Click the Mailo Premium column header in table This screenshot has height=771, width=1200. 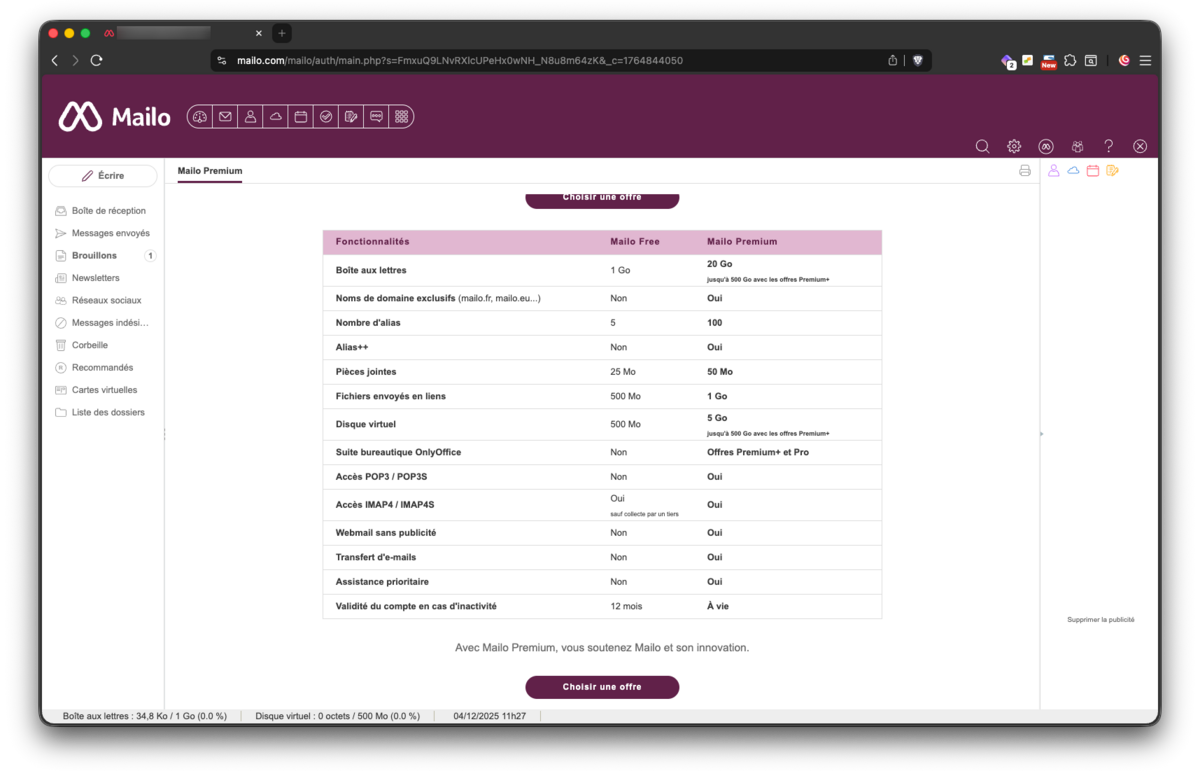[x=742, y=242]
